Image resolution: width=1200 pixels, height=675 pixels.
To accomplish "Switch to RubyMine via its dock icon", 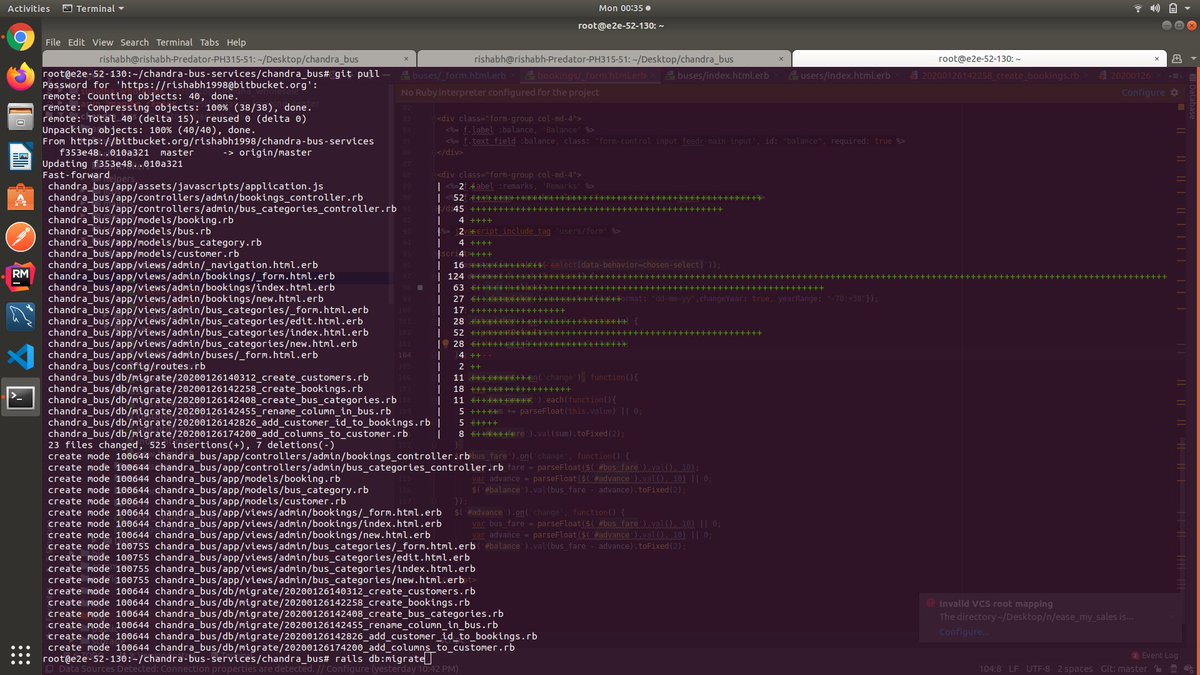I will pos(19,276).
